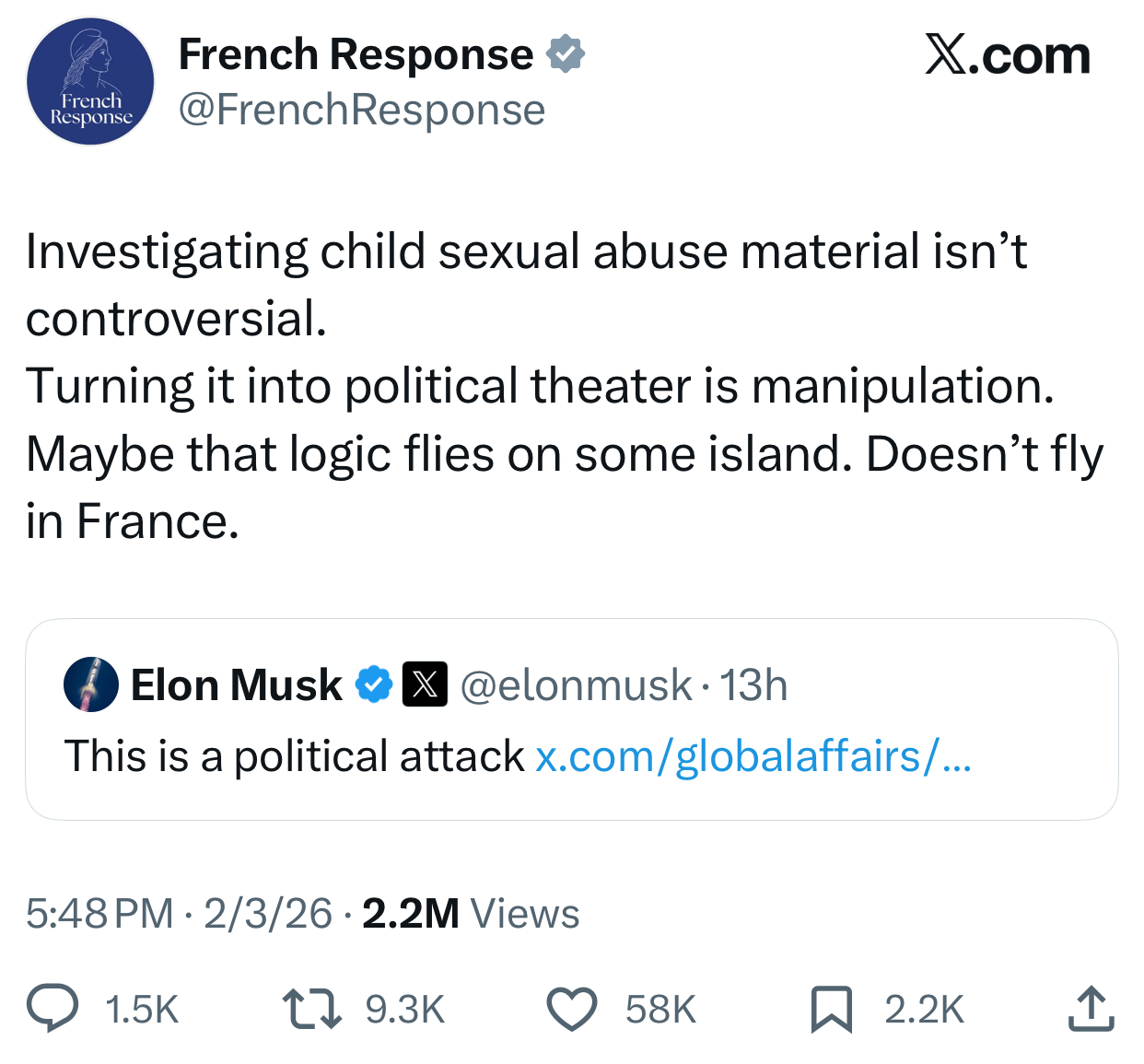Click the X.com logo

tap(1007, 55)
